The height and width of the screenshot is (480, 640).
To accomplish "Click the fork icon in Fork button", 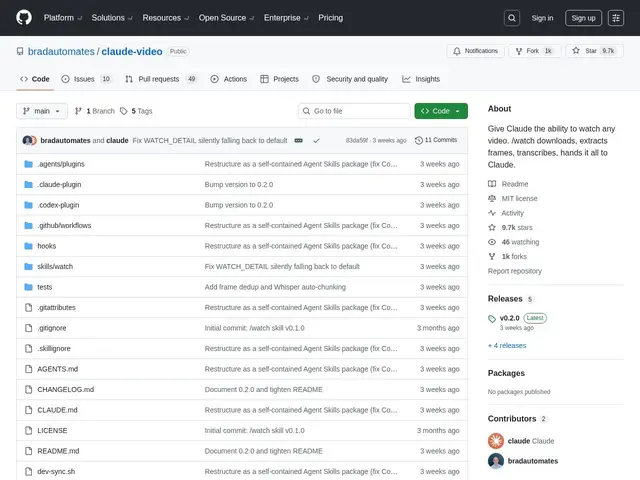I will [519, 51].
